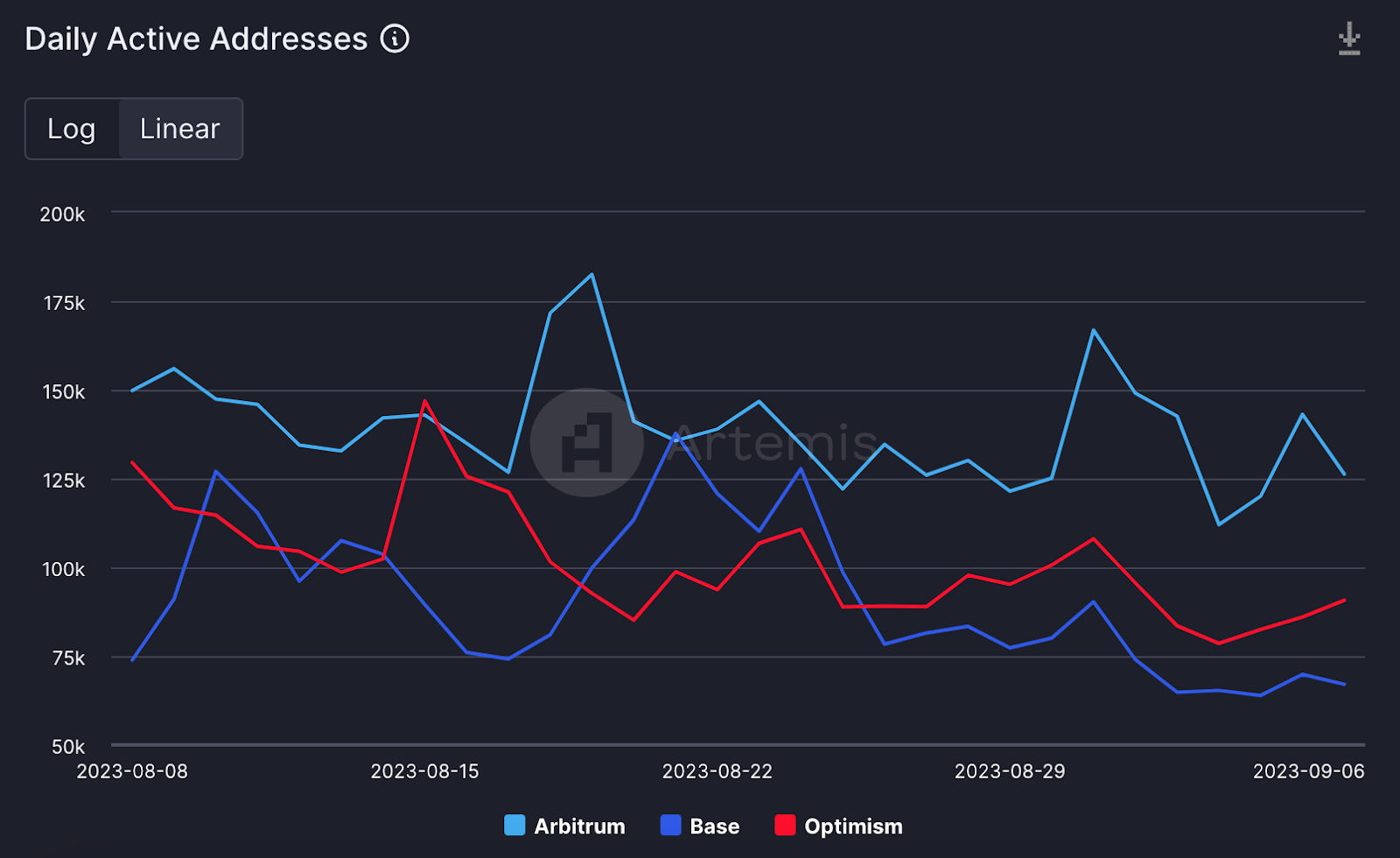Select the Linear scale option

coord(180,129)
